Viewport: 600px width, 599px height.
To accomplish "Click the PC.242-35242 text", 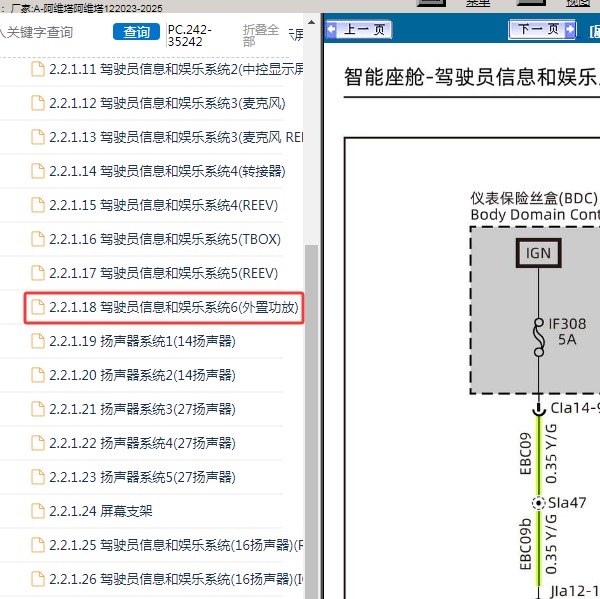I will [189, 35].
